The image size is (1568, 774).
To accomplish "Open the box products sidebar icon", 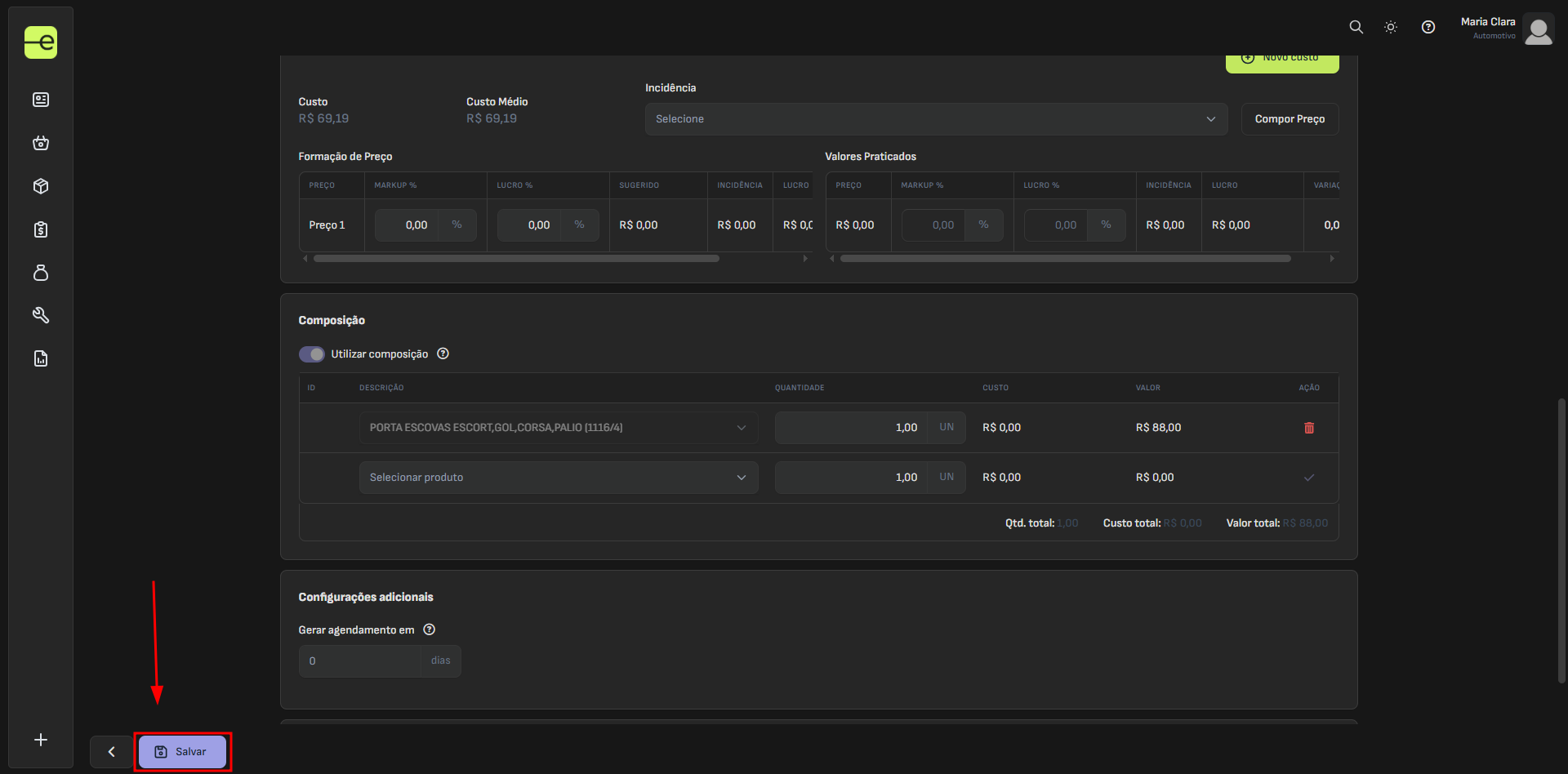I will 41,186.
